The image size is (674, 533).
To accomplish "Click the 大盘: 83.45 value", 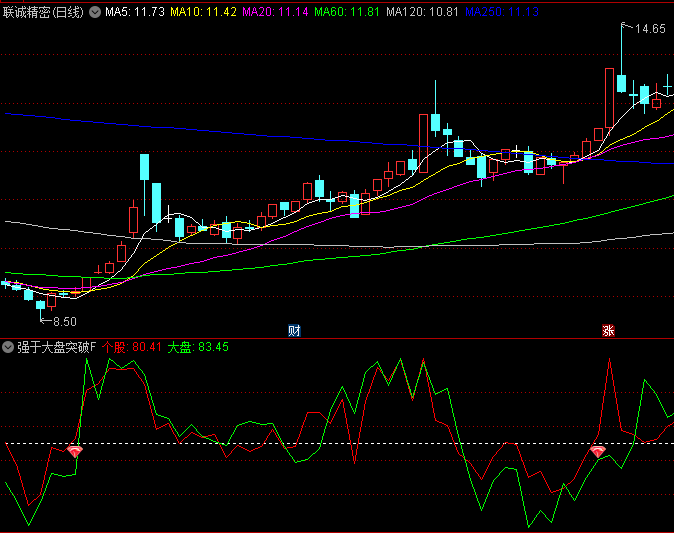I will tap(198, 347).
